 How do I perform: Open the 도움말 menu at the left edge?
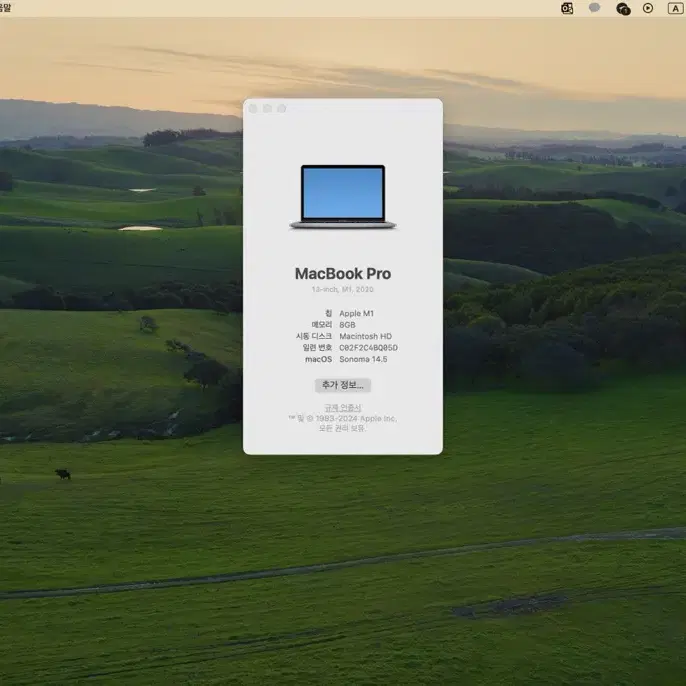5,7
